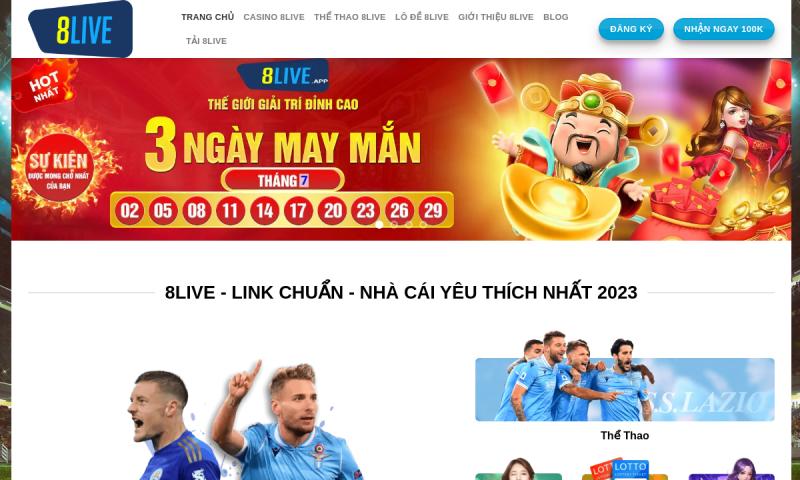
Task: Click the Sự Kiện flaming event badge
Action: 60,168
